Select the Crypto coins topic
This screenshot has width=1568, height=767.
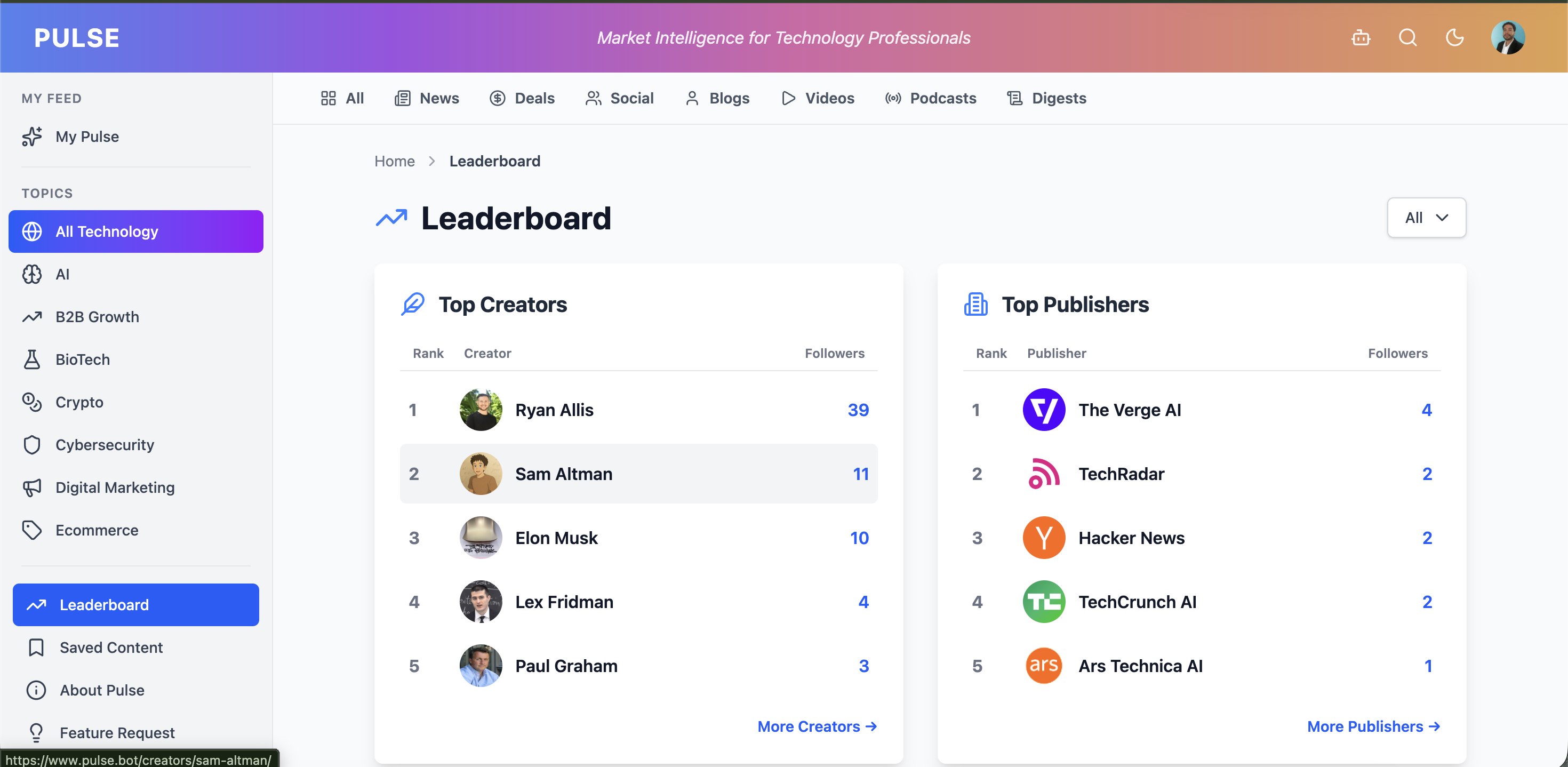[x=79, y=402]
